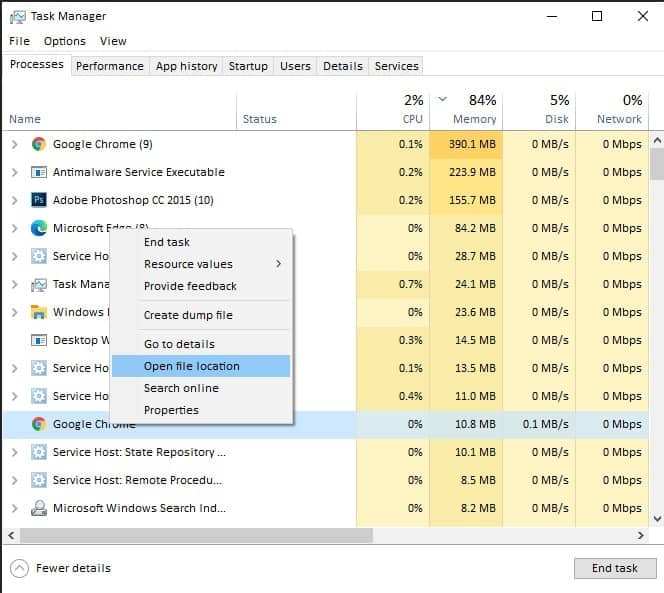Switch to the Details tab
The image size is (664, 593).
343,66
